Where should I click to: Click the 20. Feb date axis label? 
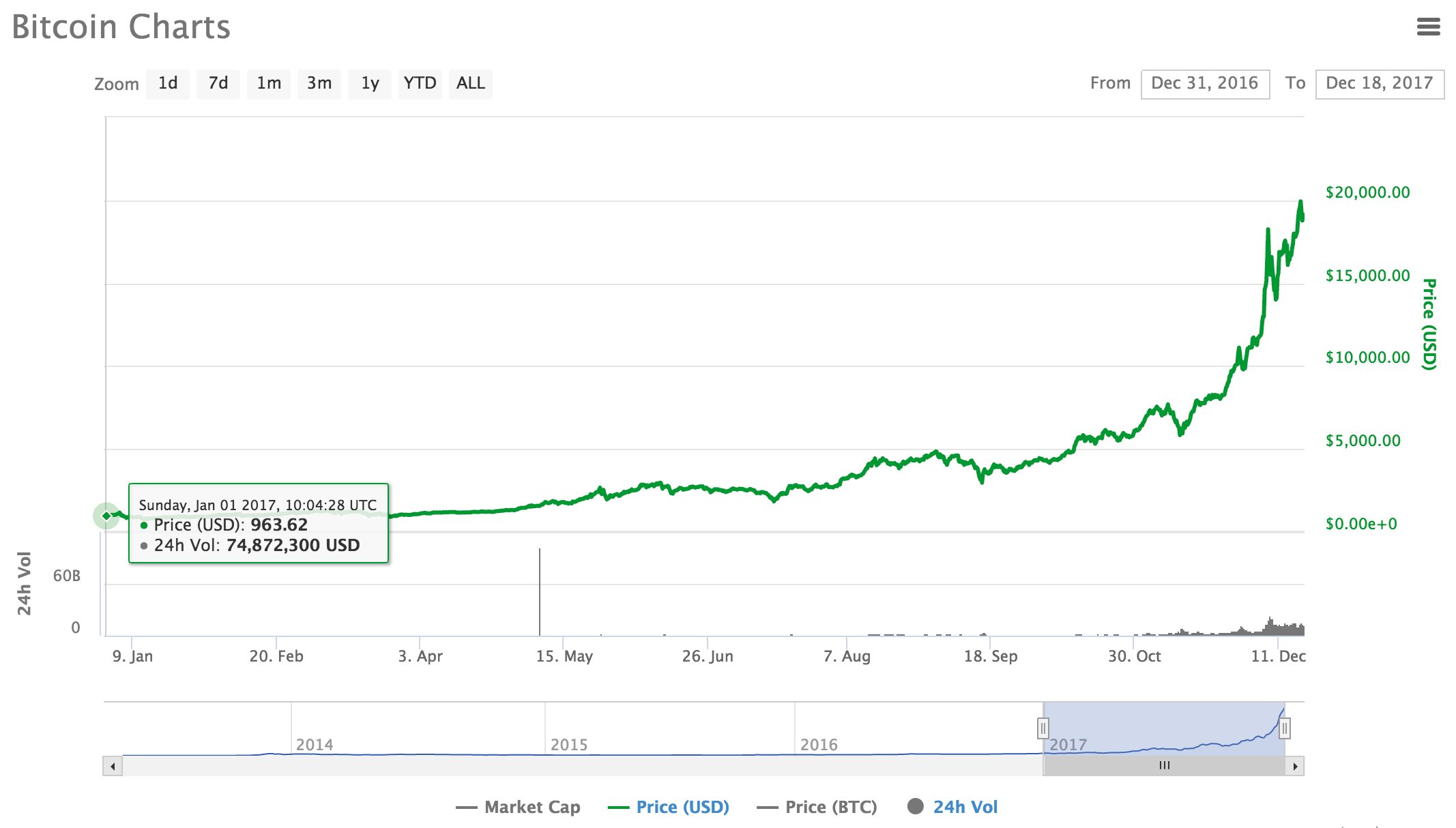pyautogui.click(x=276, y=656)
